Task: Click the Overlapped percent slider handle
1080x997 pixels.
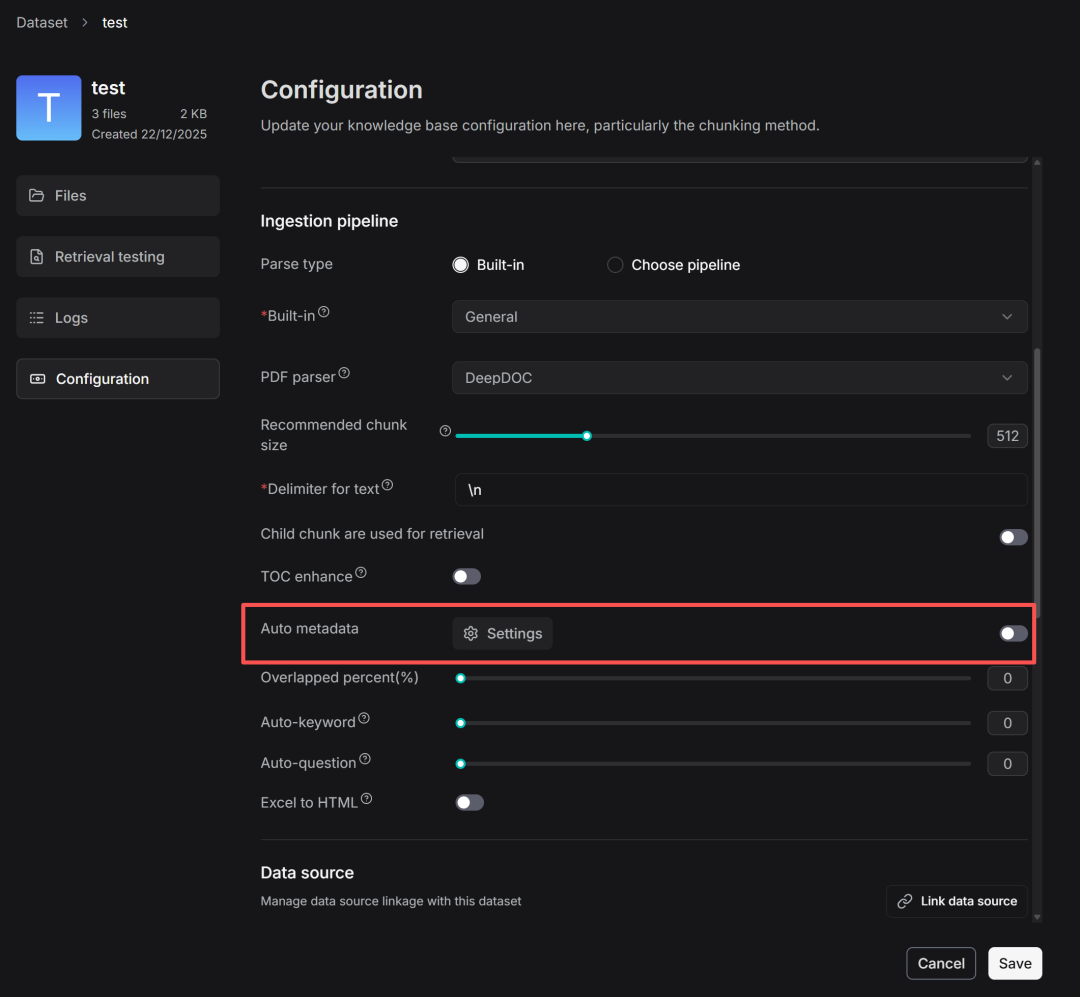Action: click(461, 679)
